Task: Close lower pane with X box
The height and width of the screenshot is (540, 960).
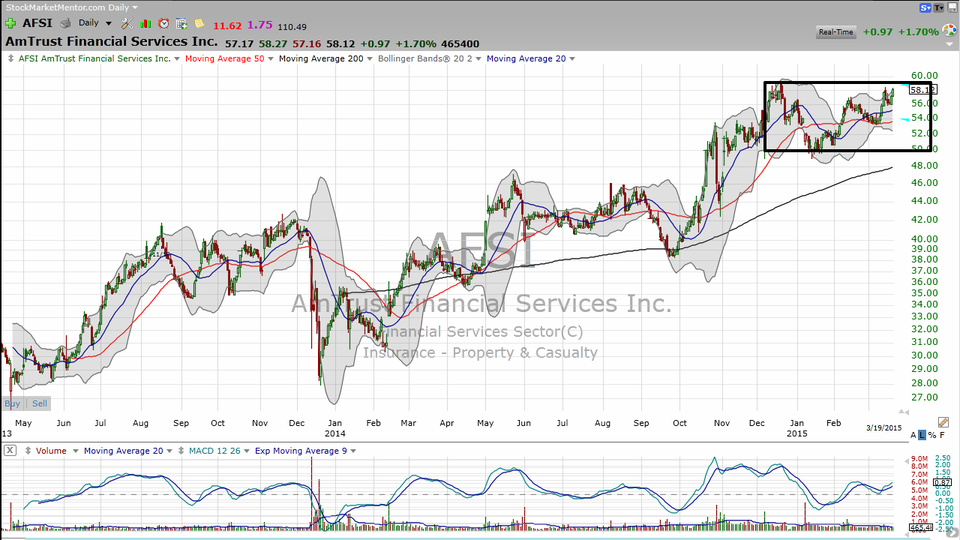Action: point(10,451)
